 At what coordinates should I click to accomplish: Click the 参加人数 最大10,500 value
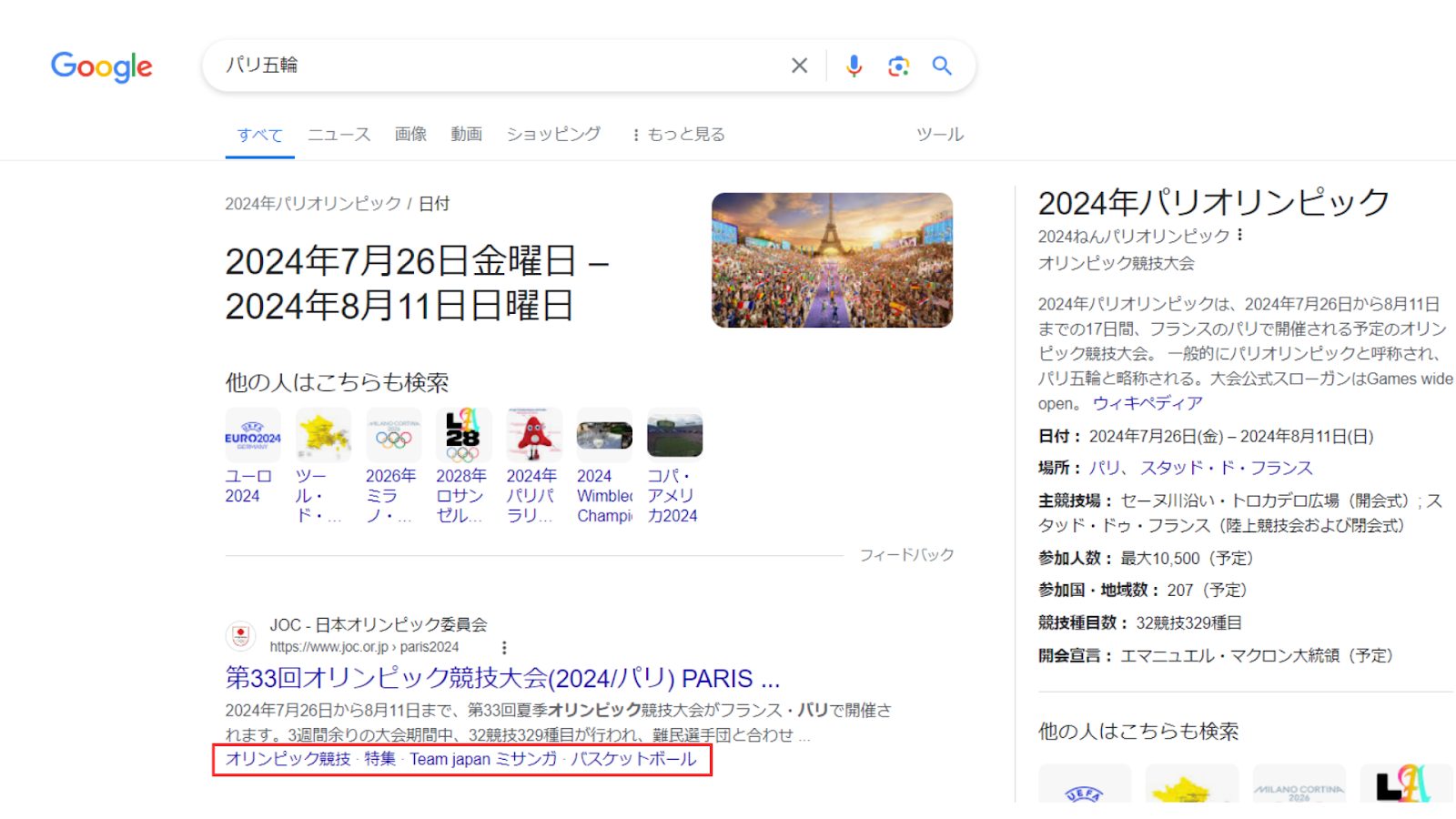click(1186, 558)
